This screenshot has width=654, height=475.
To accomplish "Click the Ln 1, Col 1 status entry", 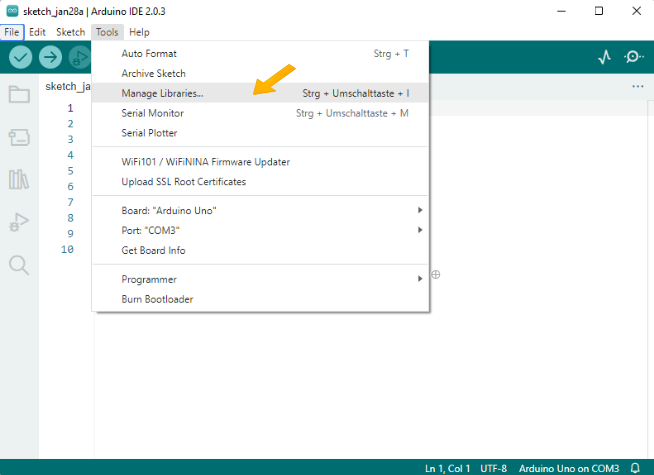I will click(447, 468).
